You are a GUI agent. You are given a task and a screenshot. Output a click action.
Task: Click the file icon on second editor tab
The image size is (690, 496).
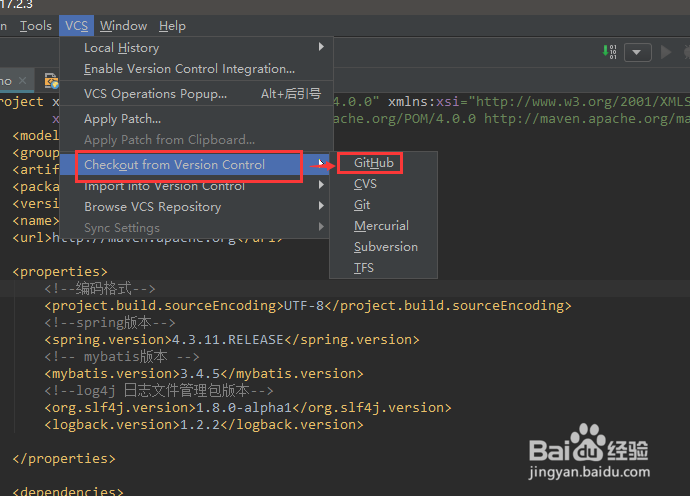51,81
